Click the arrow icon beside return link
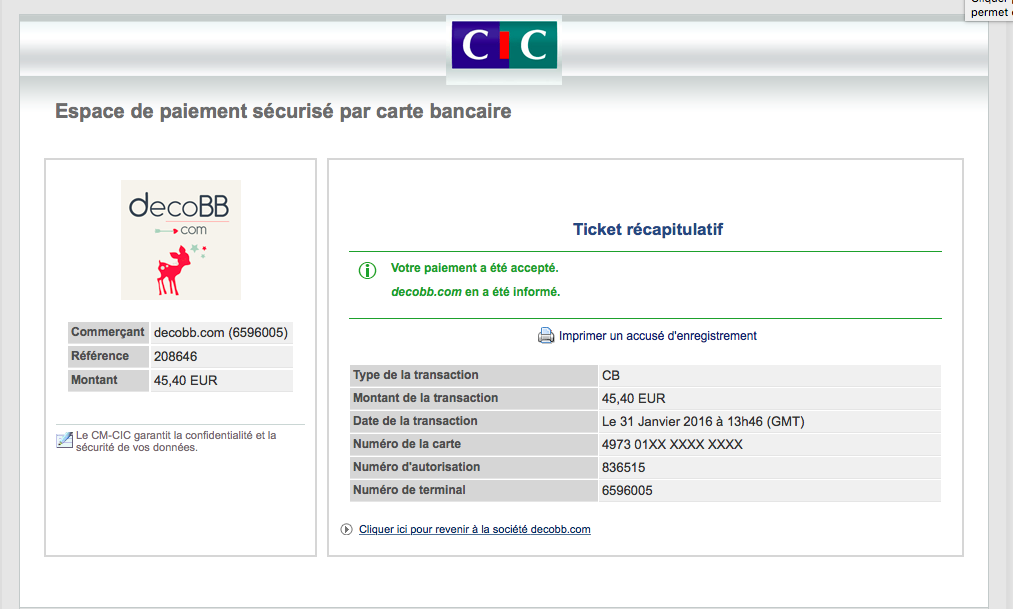 coord(346,530)
